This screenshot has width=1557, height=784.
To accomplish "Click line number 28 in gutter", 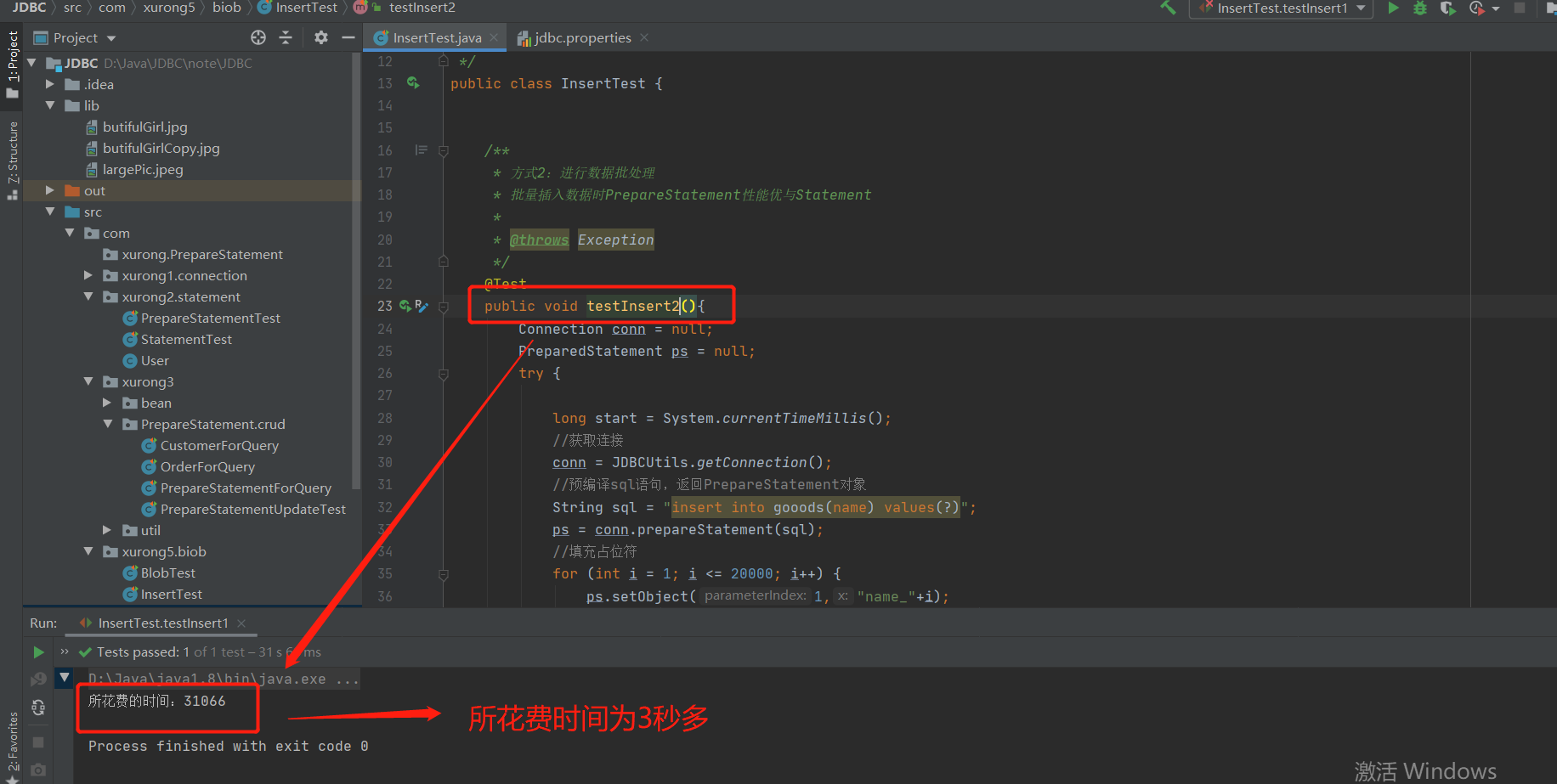I will [x=385, y=418].
